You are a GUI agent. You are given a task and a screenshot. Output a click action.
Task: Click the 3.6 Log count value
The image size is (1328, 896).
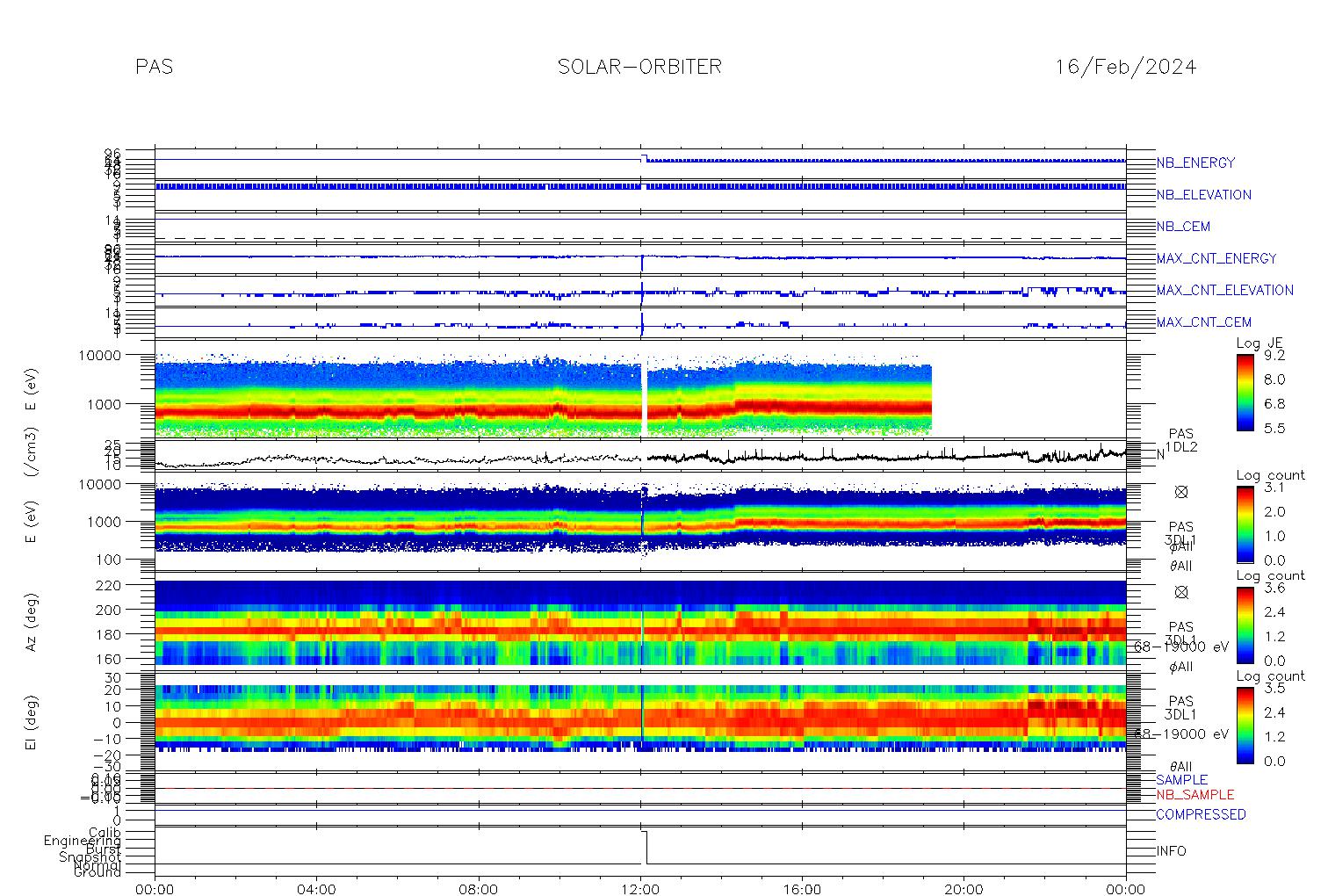click(x=1274, y=588)
